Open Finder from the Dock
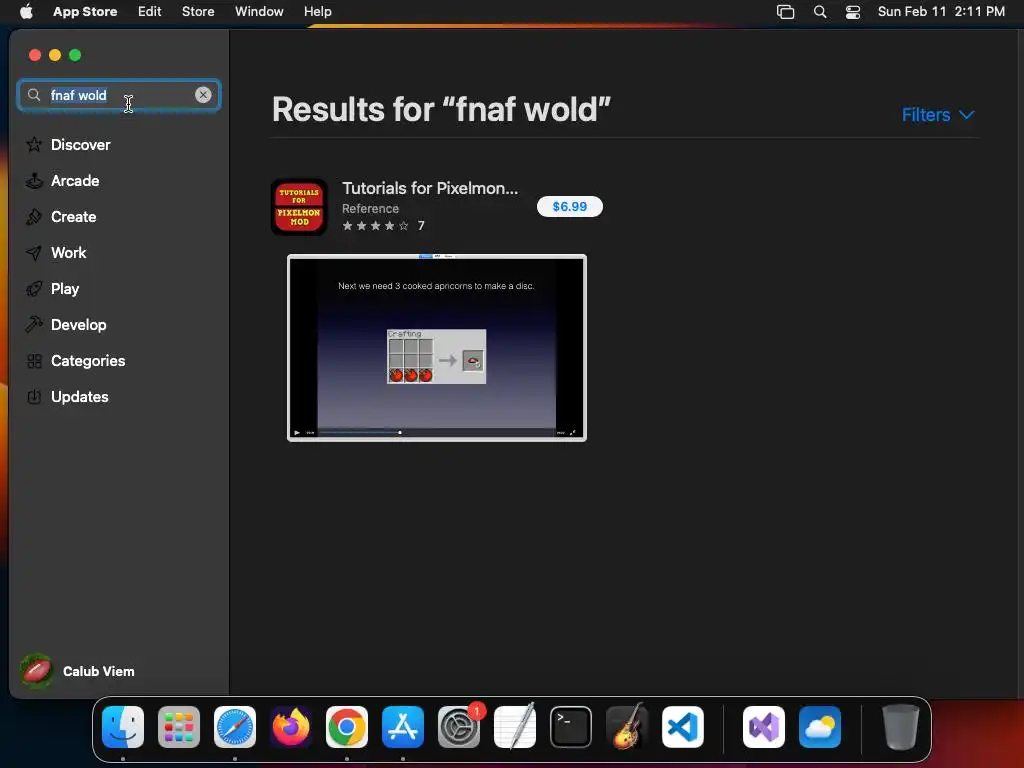Screen dimensions: 1024x768 pyautogui.click(x=123, y=727)
